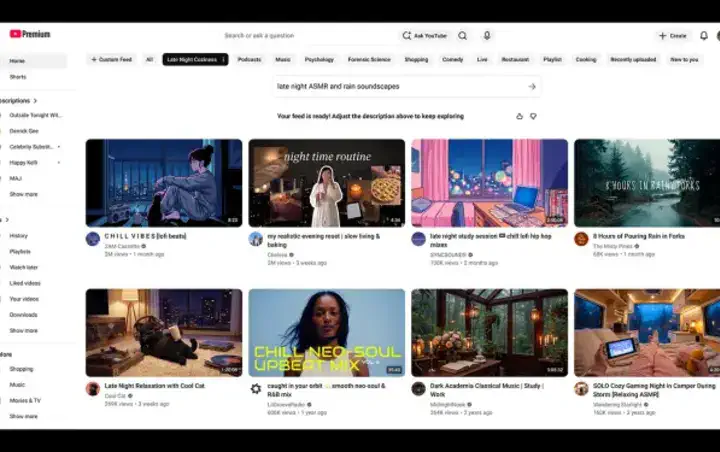Select the All filter chip

[149, 59]
